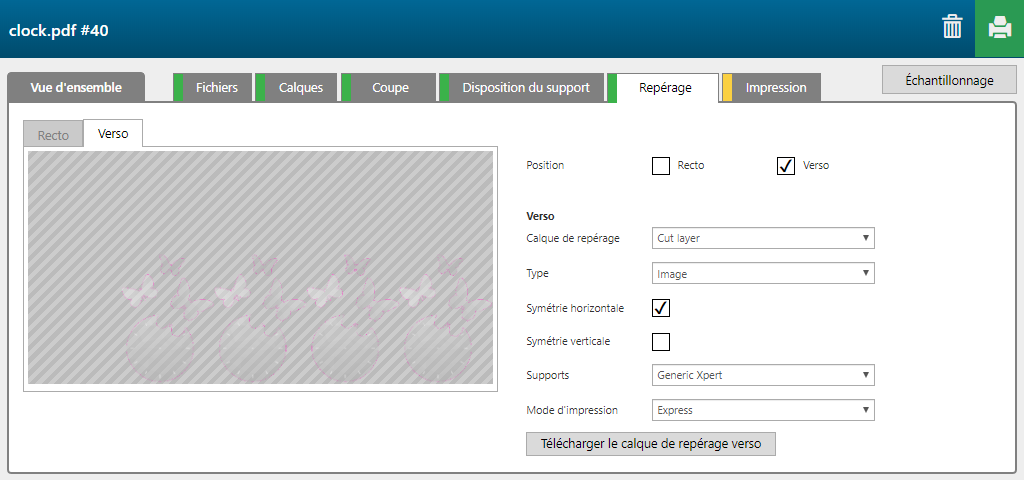Switch to the Calques tab
The width and height of the screenshot is (1024, 480).
(296, 88)
